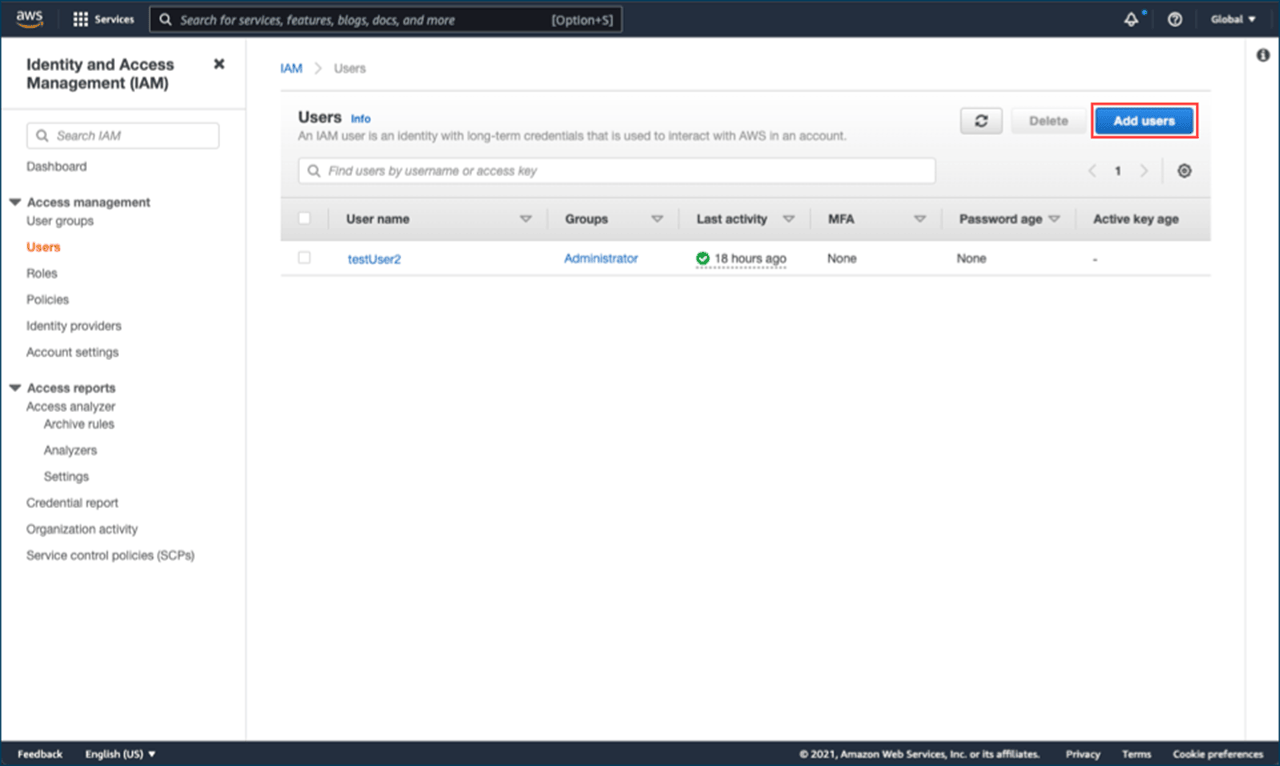
Task: Select the testUser2 row checkbox
Action: pos(305,258)
